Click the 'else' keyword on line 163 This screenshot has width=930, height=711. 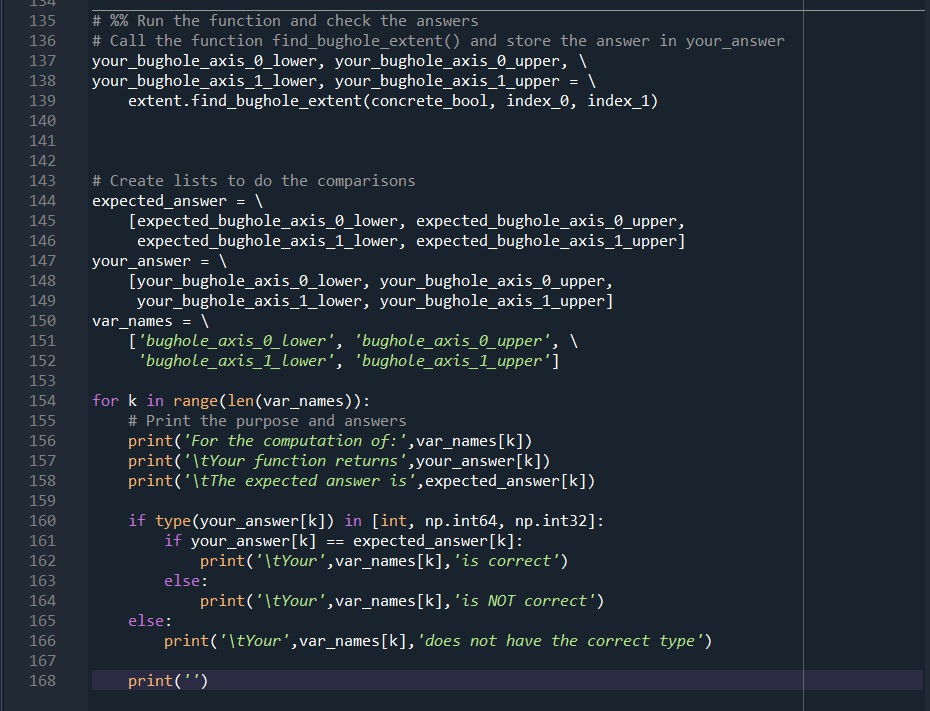(x=181, y=581)
